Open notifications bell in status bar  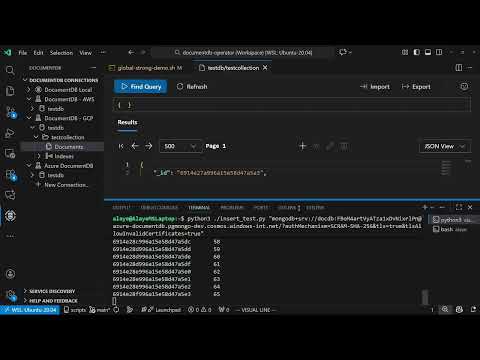pyautogui.click(x=473, y=310)
